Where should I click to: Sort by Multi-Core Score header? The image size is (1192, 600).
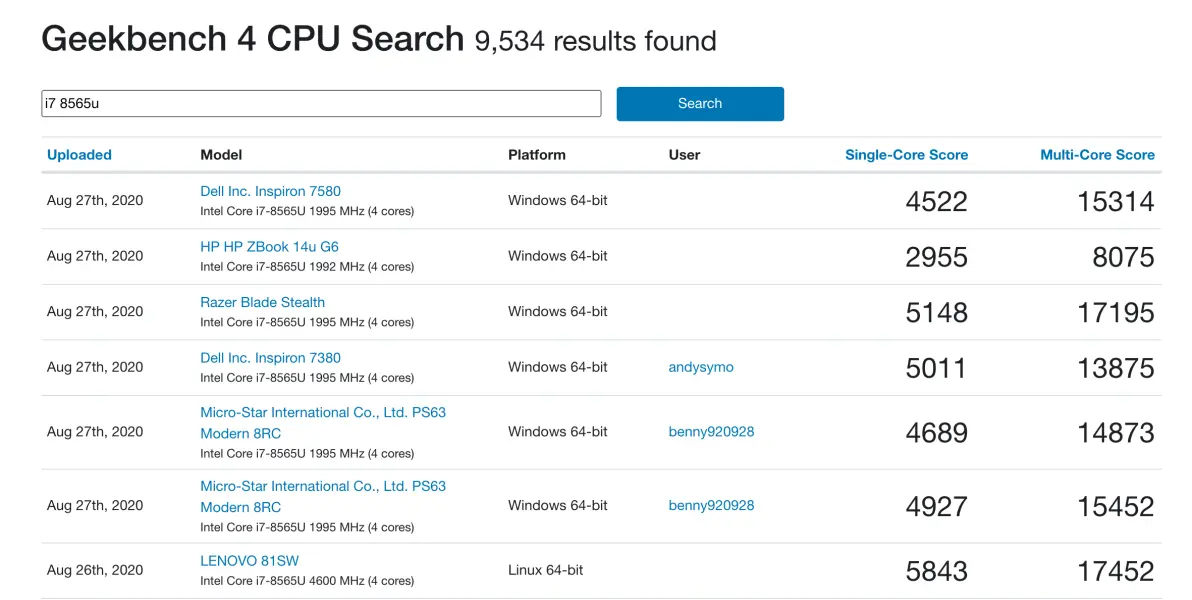(1097, 154)
